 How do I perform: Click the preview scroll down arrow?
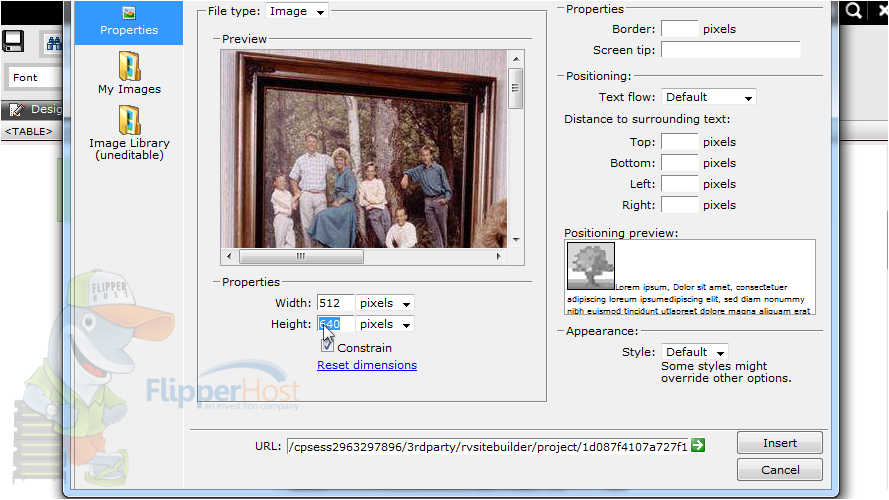515,240
